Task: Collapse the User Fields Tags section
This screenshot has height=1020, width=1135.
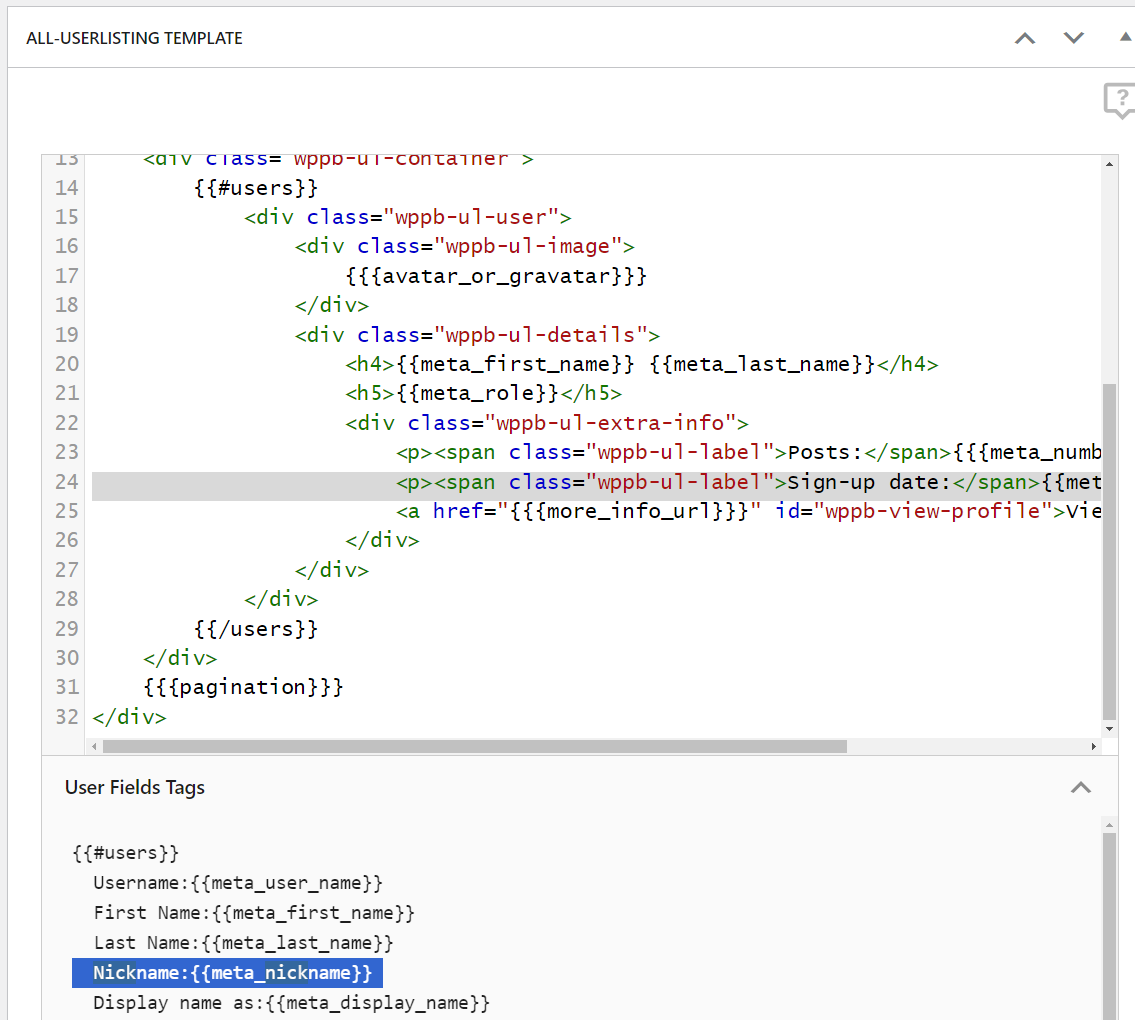Action: pos(1081,788)
